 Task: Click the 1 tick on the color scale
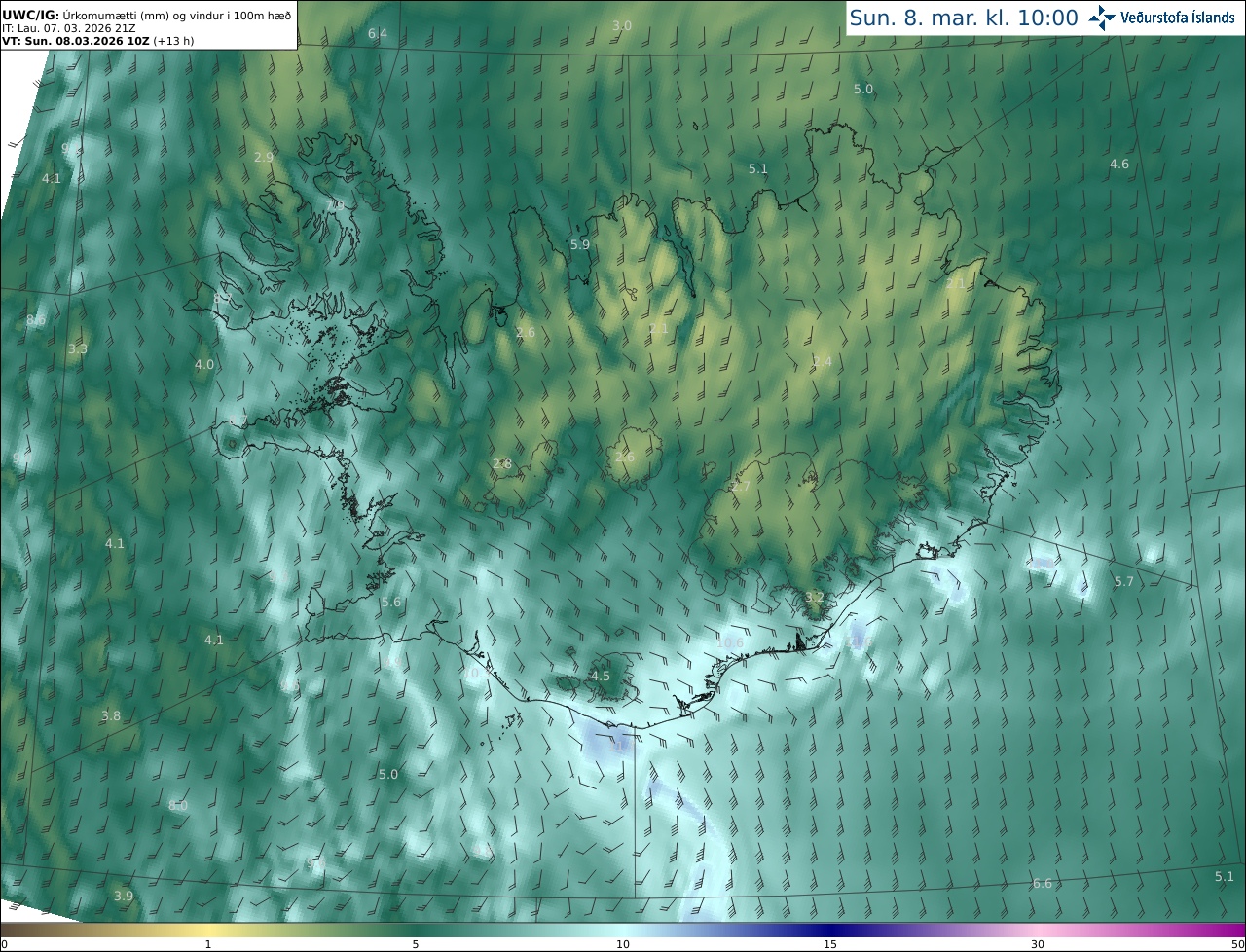(208, 944)
